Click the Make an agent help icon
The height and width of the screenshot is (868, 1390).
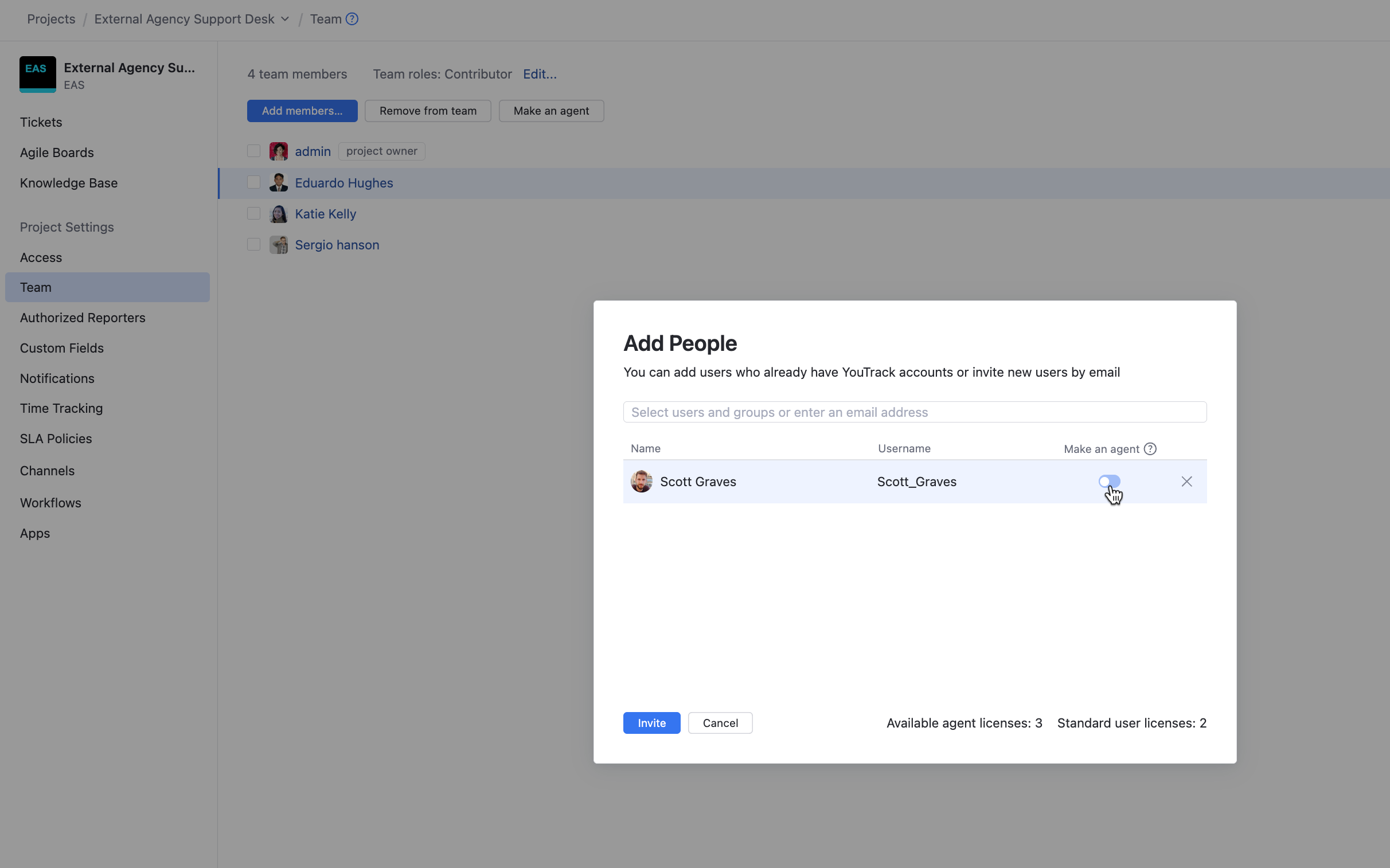click(1149, 449)
